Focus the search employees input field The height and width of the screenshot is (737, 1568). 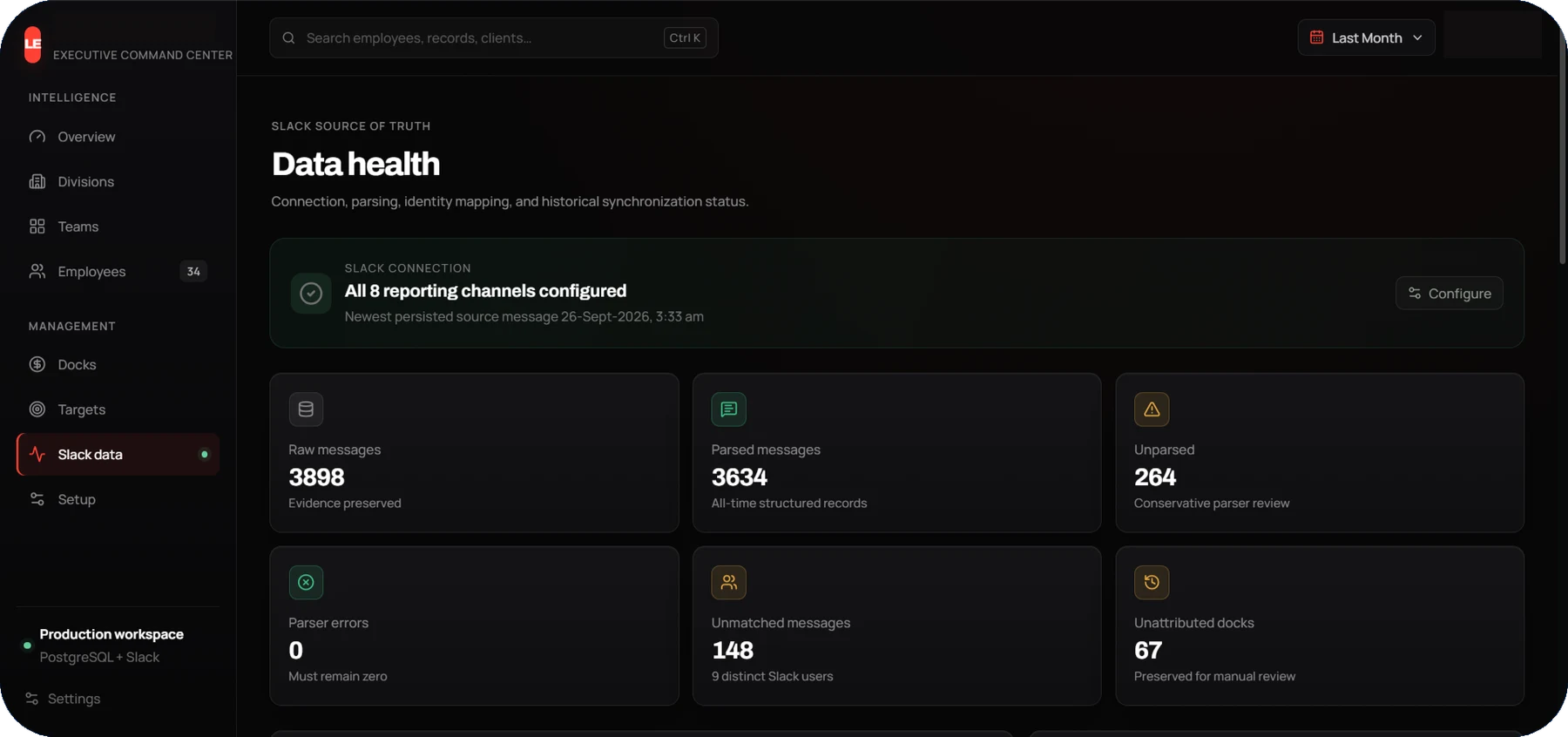tap(494, 38)
